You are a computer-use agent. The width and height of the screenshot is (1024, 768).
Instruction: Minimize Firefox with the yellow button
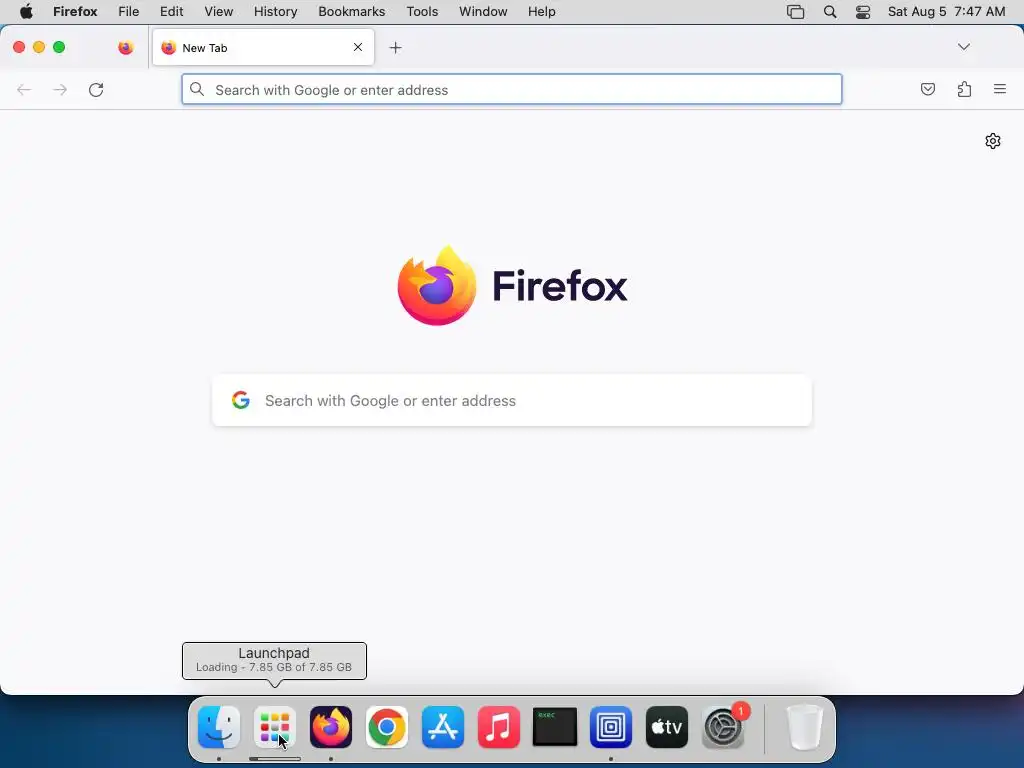pyautogui.click(x=39, y=47)
